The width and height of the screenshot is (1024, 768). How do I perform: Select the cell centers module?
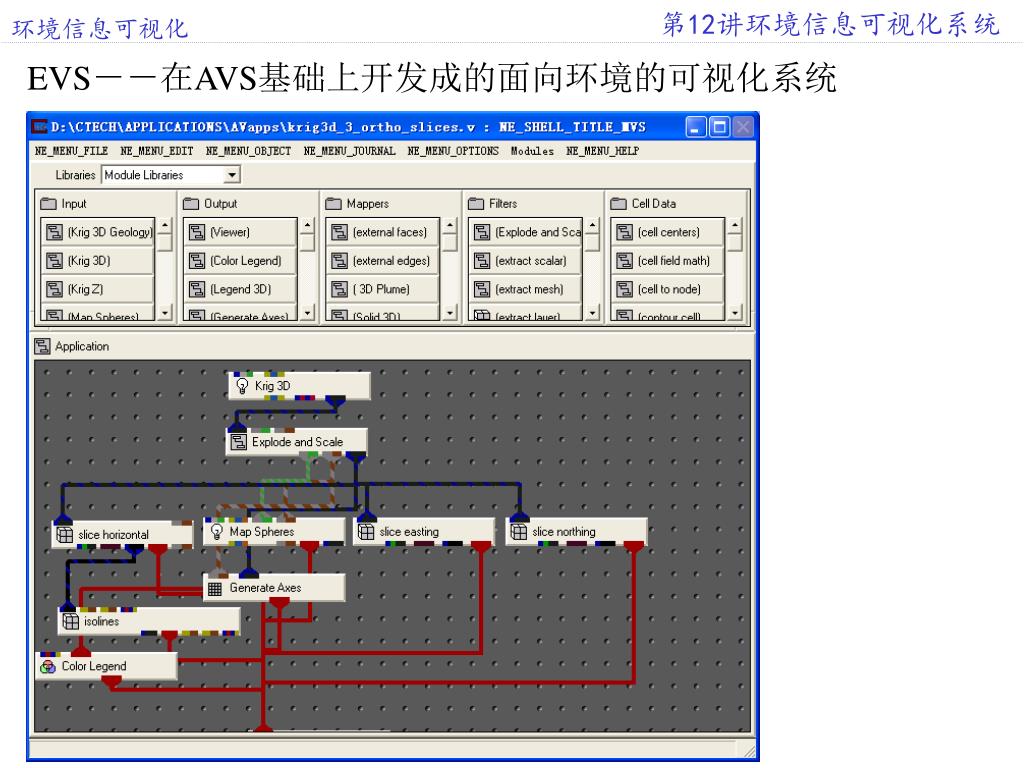click(x=667, y=232)
